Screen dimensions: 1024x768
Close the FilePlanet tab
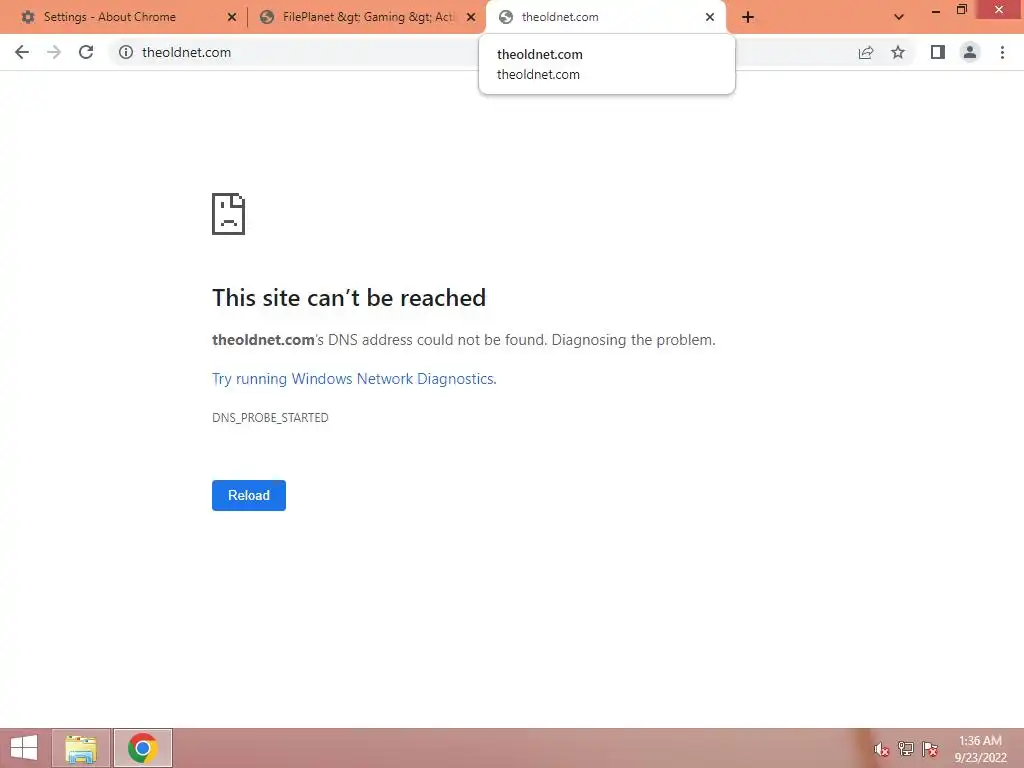[x=471, y=18]
